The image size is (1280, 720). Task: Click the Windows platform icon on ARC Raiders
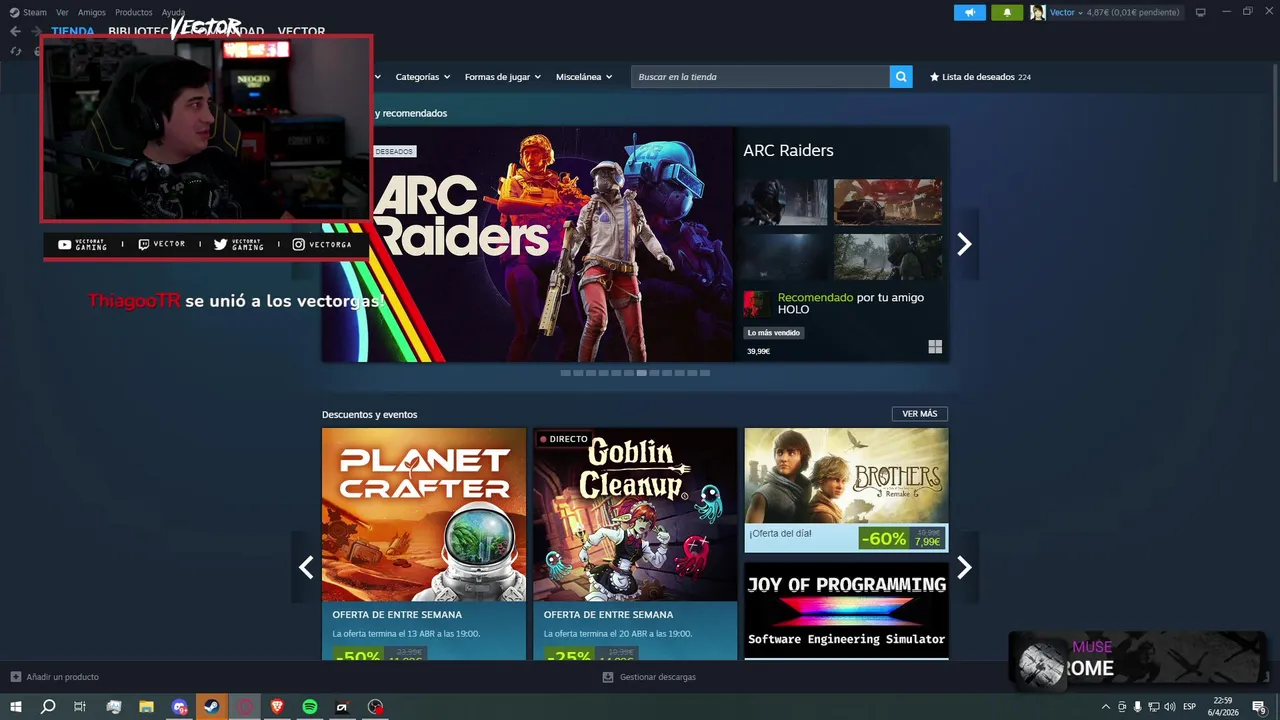pyautogui.click(x=935, y=347)
